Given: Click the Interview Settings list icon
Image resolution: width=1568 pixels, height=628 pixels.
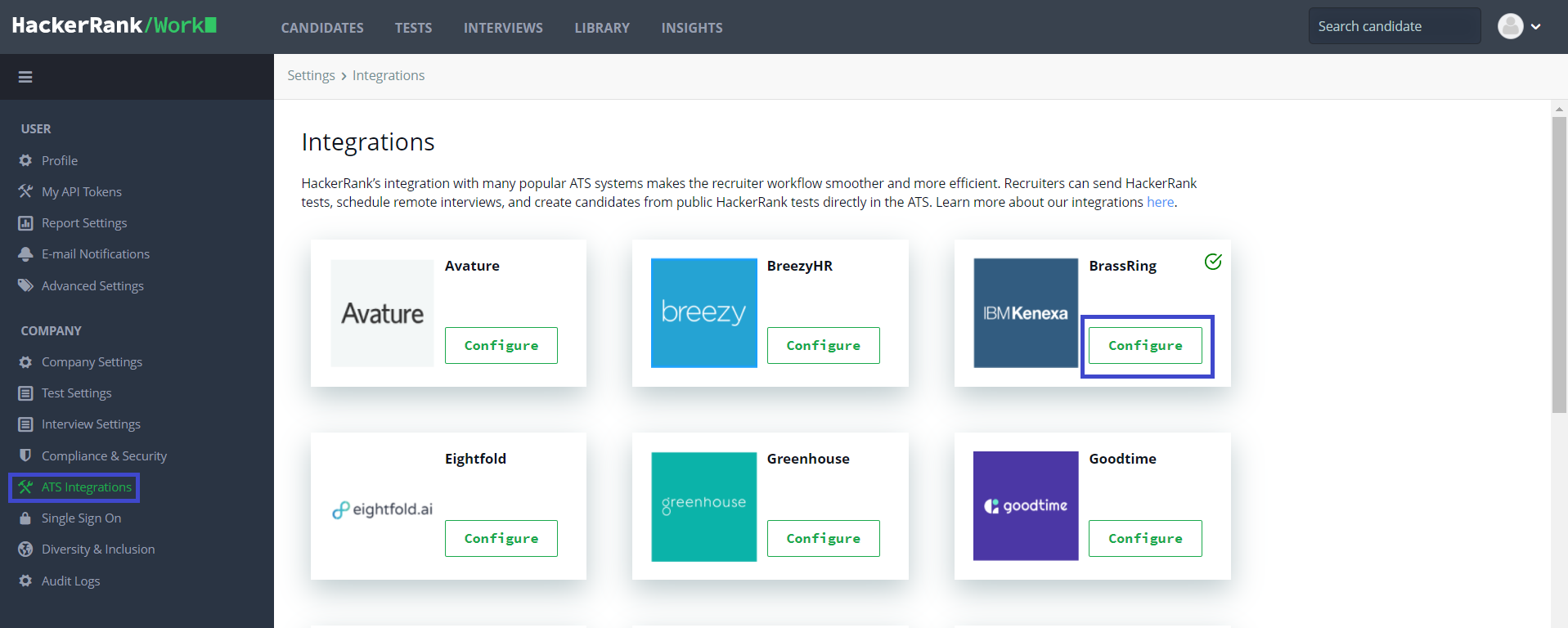Looking at the screenshot, I should point(25,424).
